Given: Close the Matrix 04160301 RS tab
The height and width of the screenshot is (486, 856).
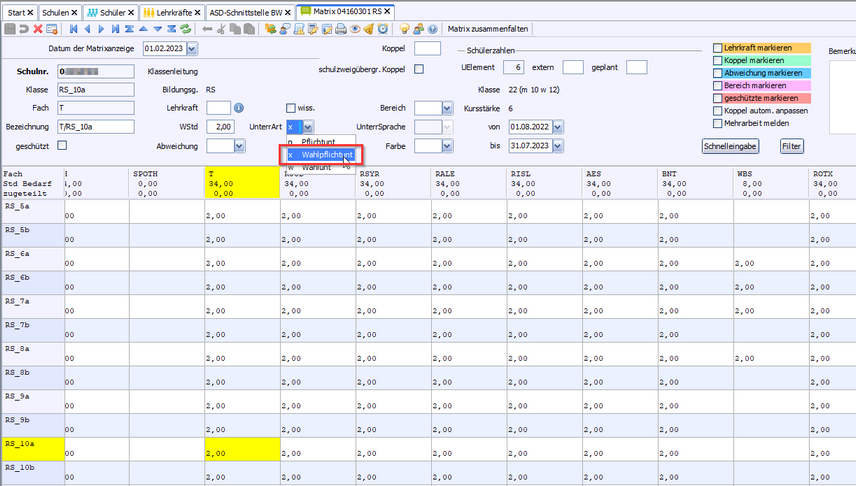Looking at the screenshot, I should [x=387, y=11].
